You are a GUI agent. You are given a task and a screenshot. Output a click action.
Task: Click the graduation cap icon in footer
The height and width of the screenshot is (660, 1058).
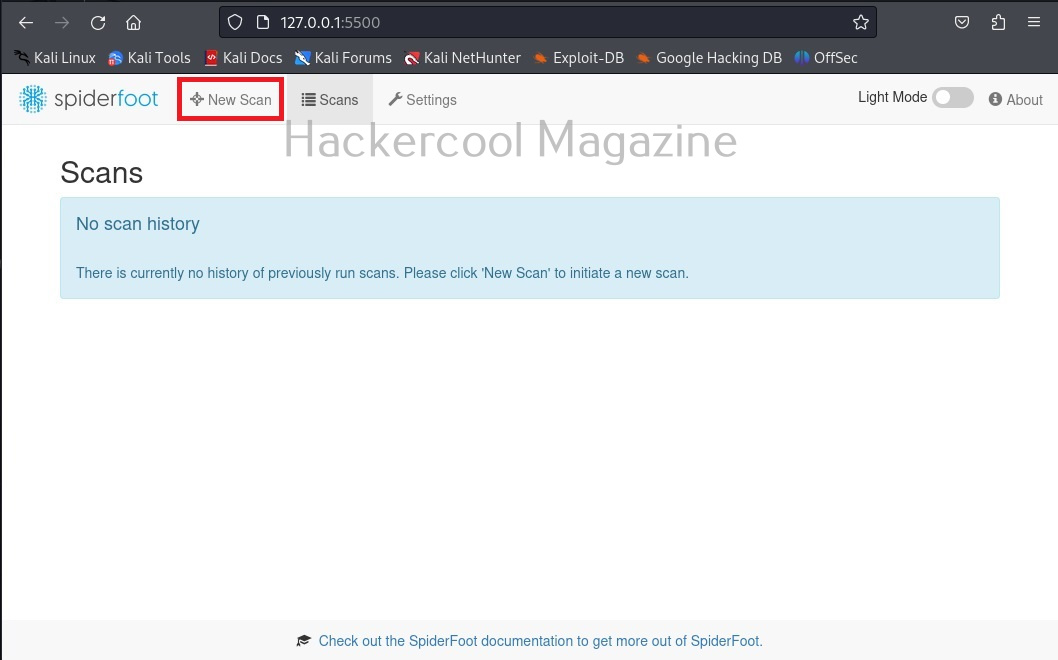pyautogui.click(x=304, y=641)
